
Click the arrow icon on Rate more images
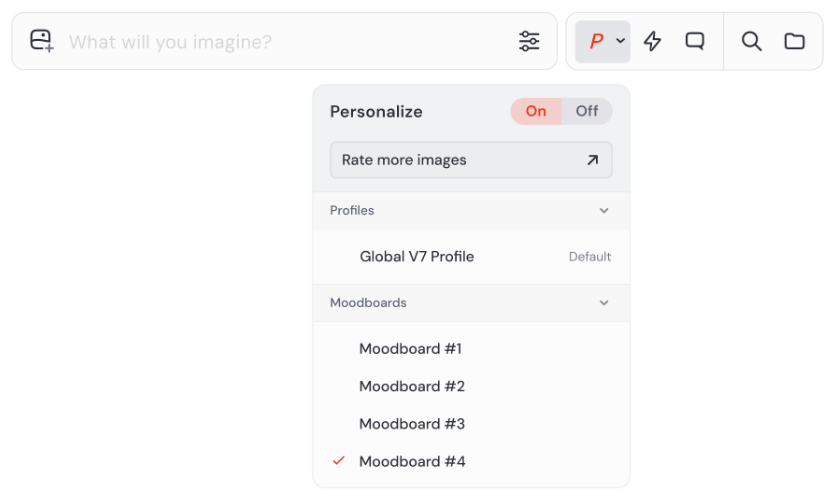click(x=592, y=160)
